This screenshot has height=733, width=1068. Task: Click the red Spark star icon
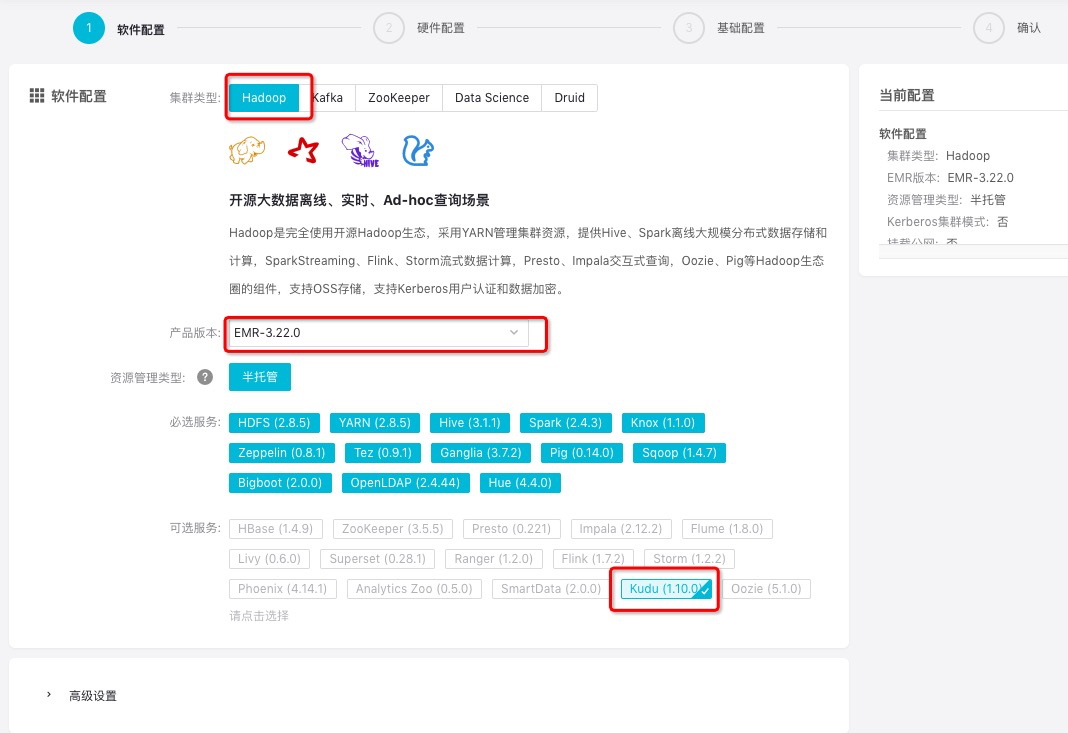[303, 151]
